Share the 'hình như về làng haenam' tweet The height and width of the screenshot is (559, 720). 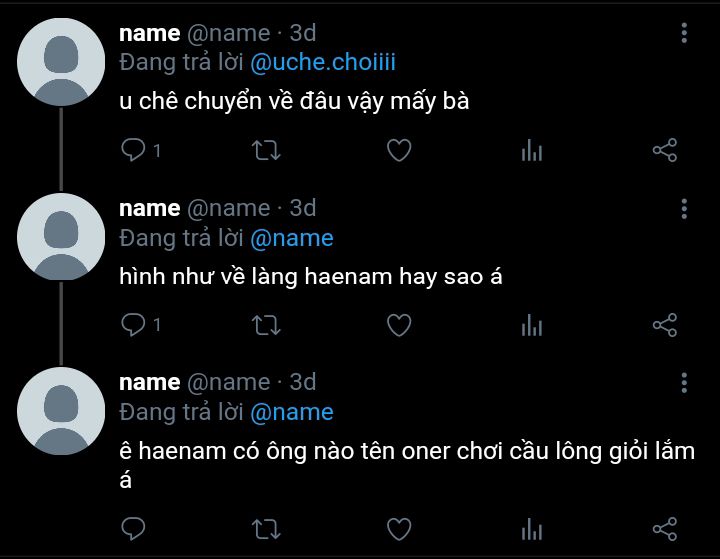point(665,325)
